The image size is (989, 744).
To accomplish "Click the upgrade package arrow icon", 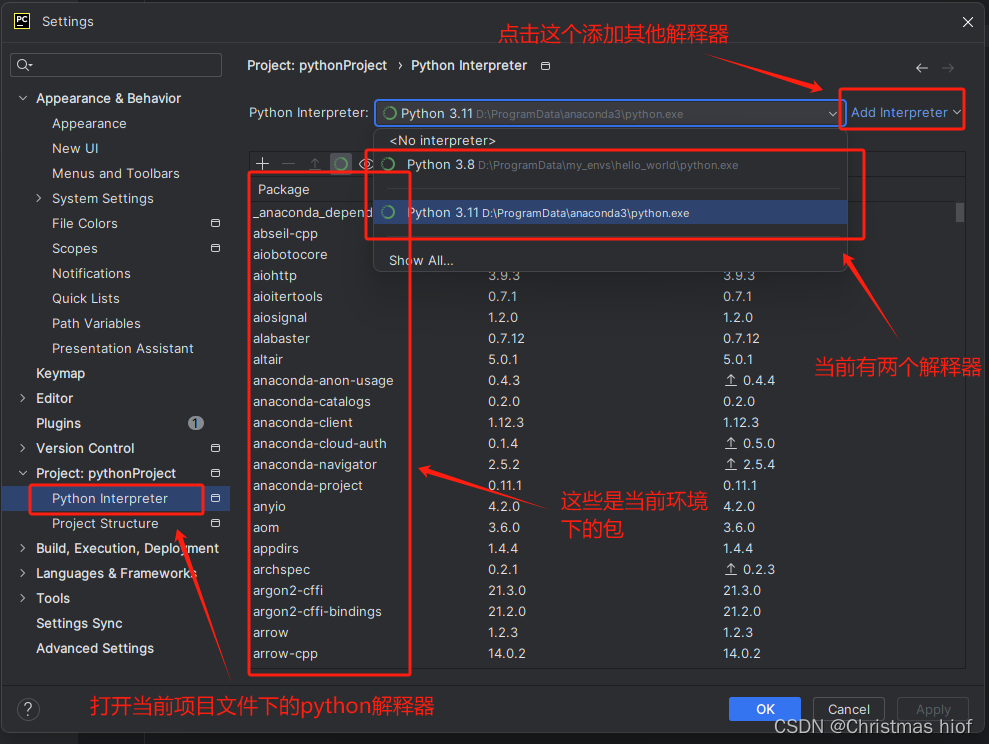I will [315, 164].
